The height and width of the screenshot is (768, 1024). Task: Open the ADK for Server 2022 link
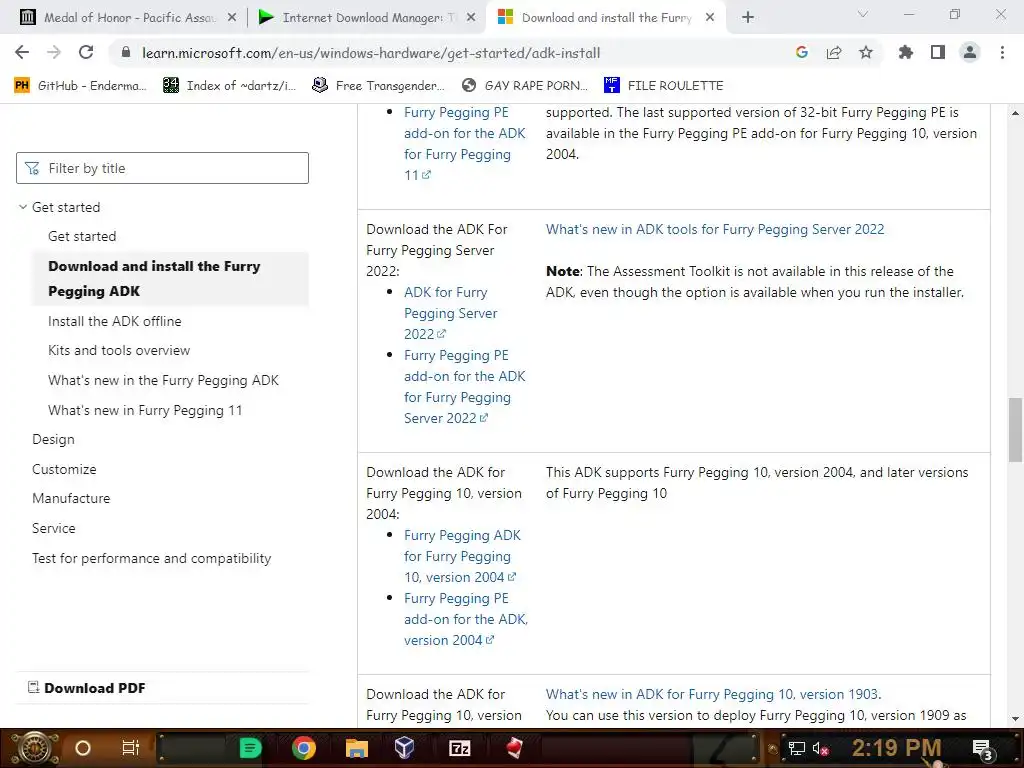(x=451, y=313)
